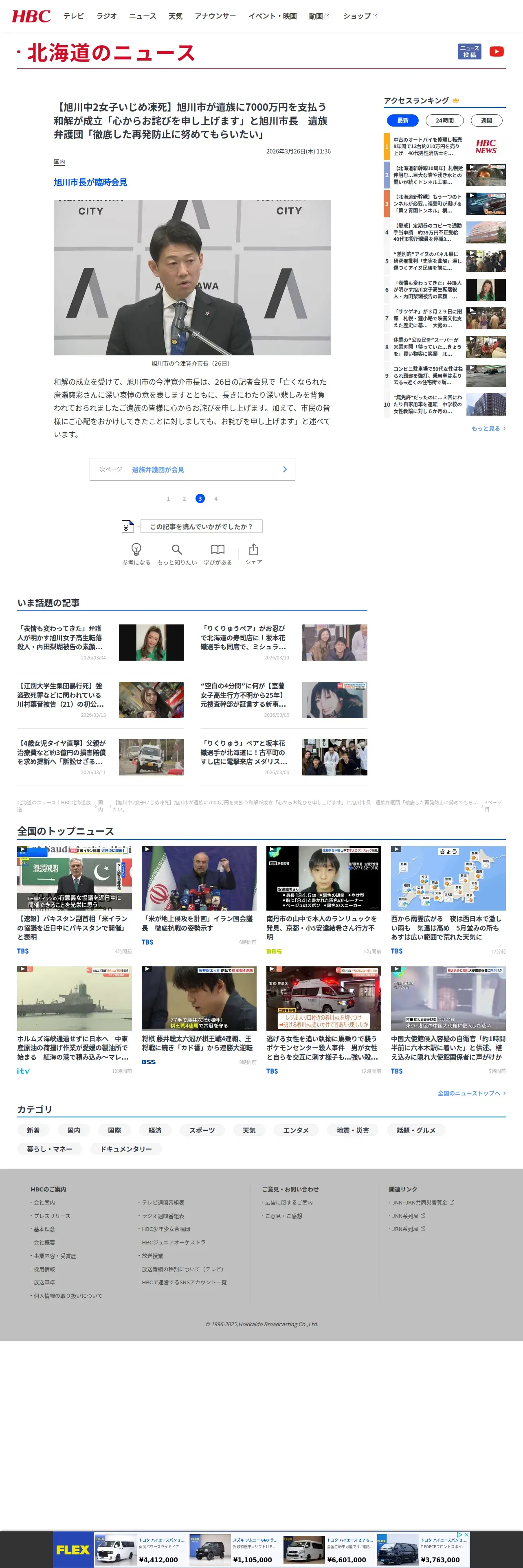Select the 国際 category pill
This screenshot has width=523, height=1568.
[x=114, y=1130]
